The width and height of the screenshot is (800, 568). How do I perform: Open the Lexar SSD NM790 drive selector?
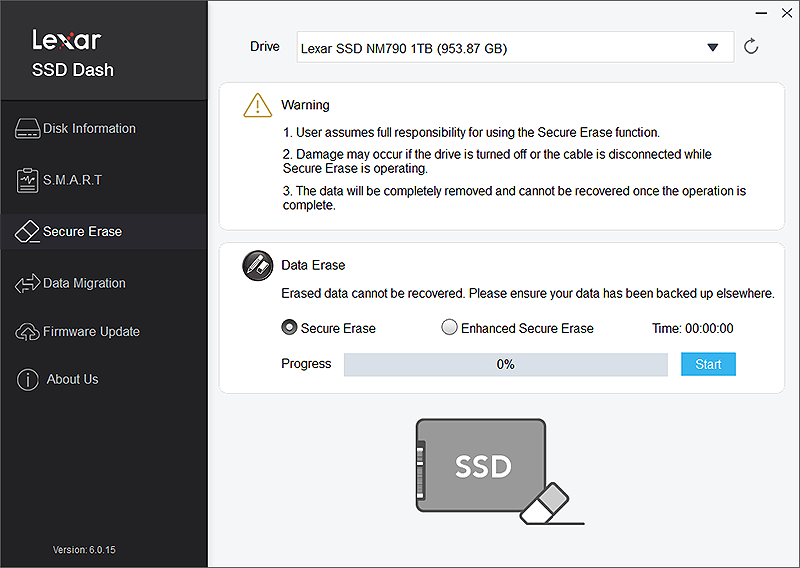tap(500, 47)
